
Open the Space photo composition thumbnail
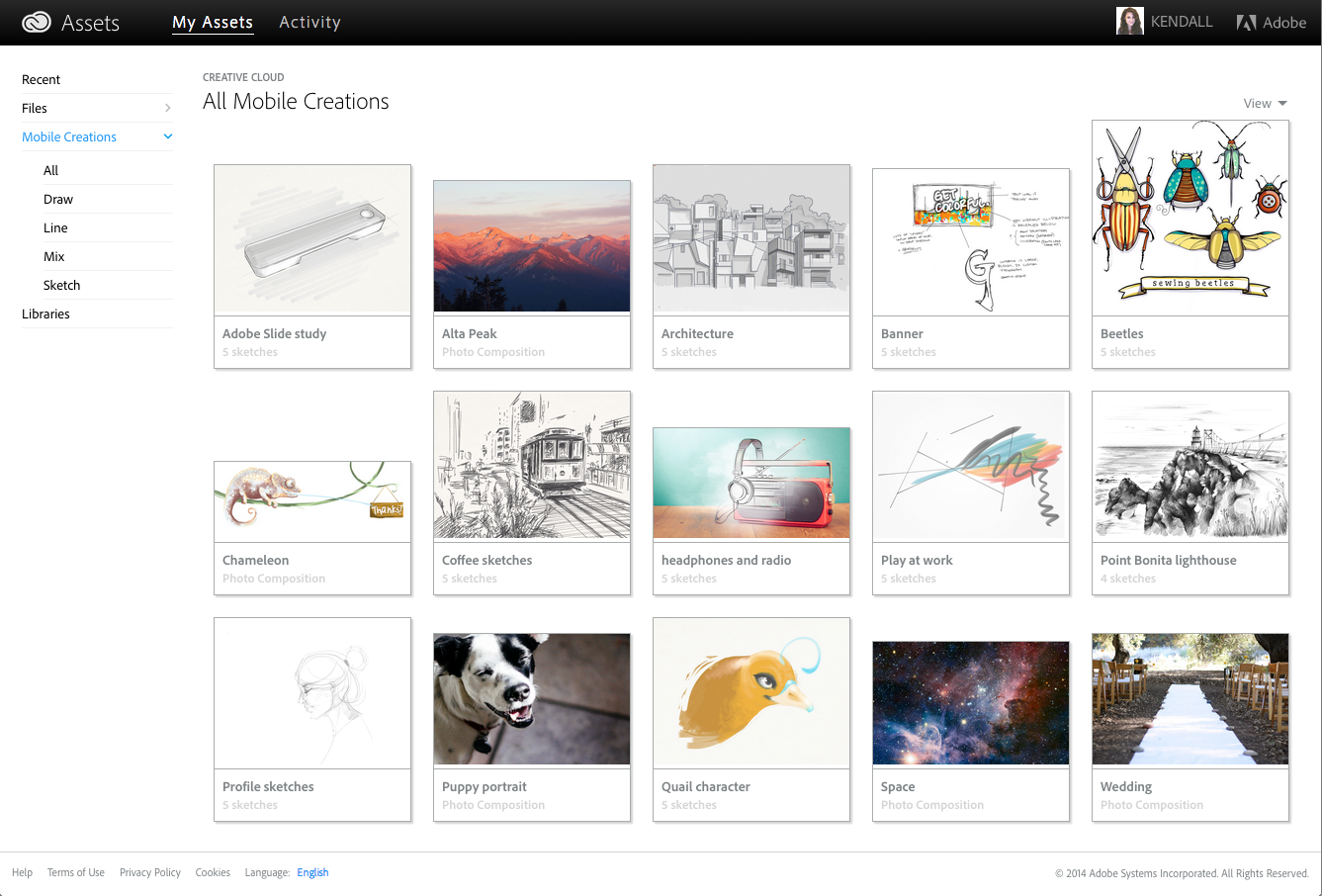[971, 702]
